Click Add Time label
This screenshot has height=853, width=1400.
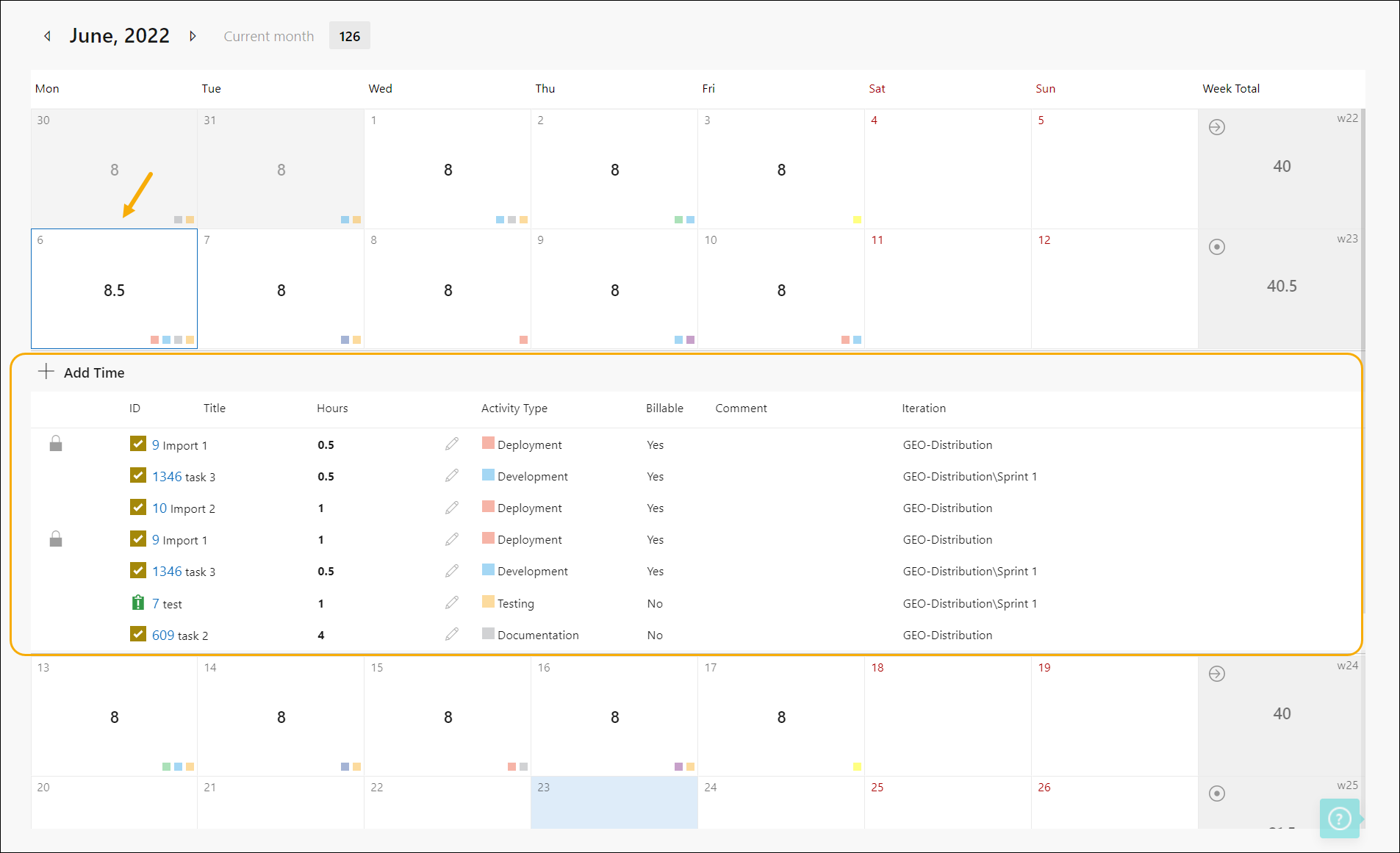click(94, 372)
